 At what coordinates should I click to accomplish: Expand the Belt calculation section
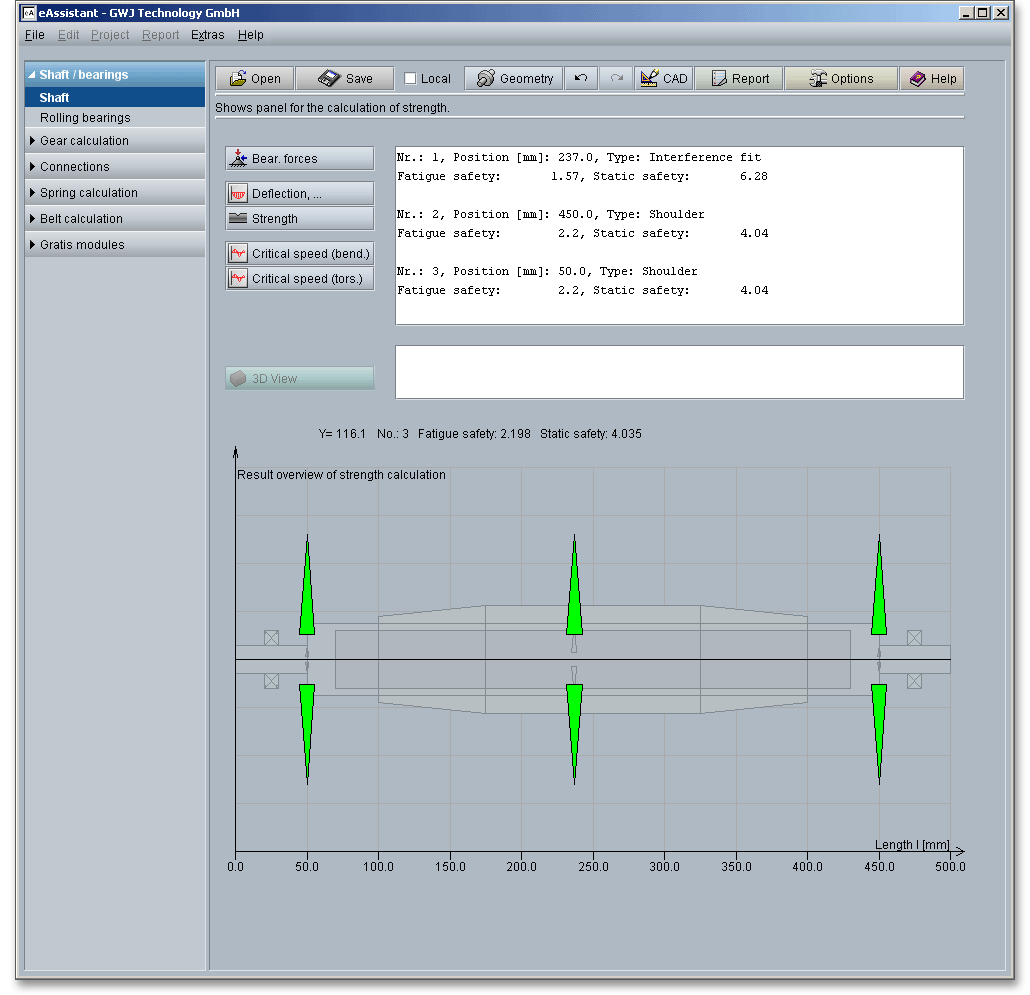(x=81, y=219)
